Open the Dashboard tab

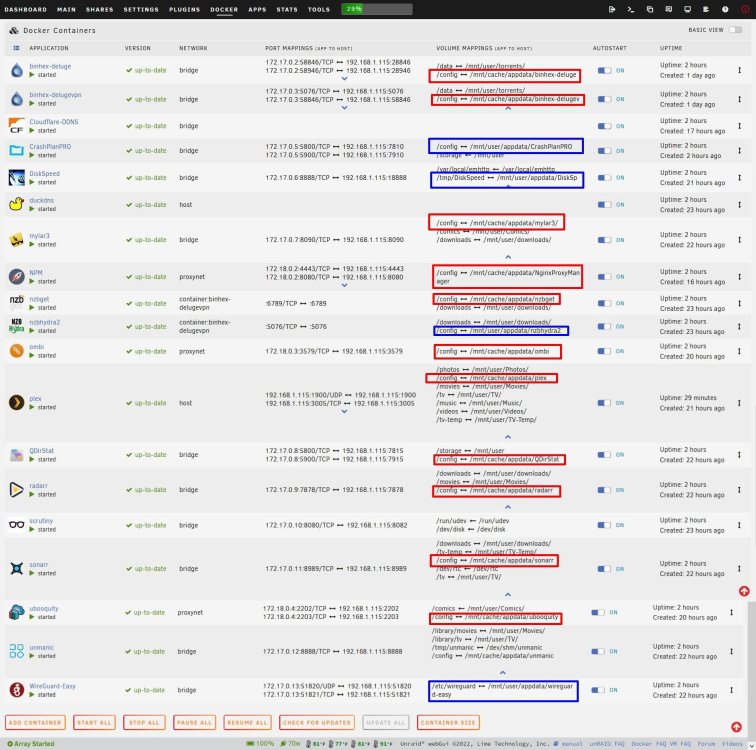[x=26, y=9]
